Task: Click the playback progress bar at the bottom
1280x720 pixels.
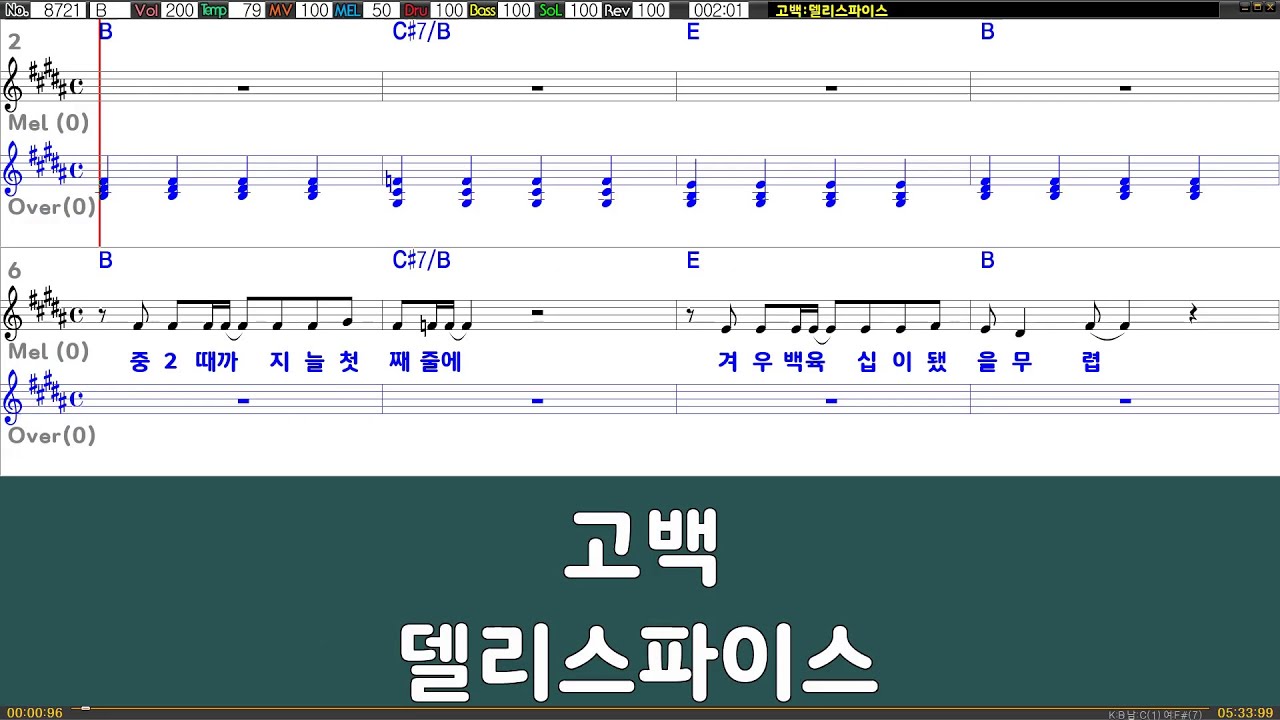Action: (x=640, y=708)
